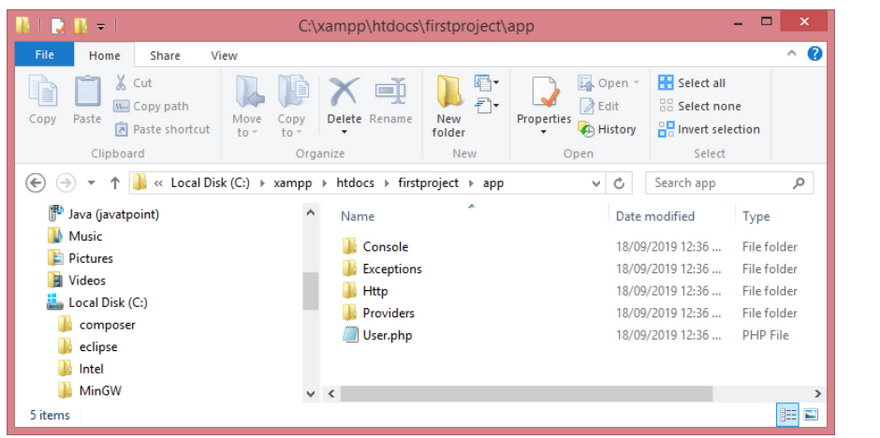Open the View ribbon tab
The width and height of the screenshot is (880, 438).
click(x=224, y=56)
